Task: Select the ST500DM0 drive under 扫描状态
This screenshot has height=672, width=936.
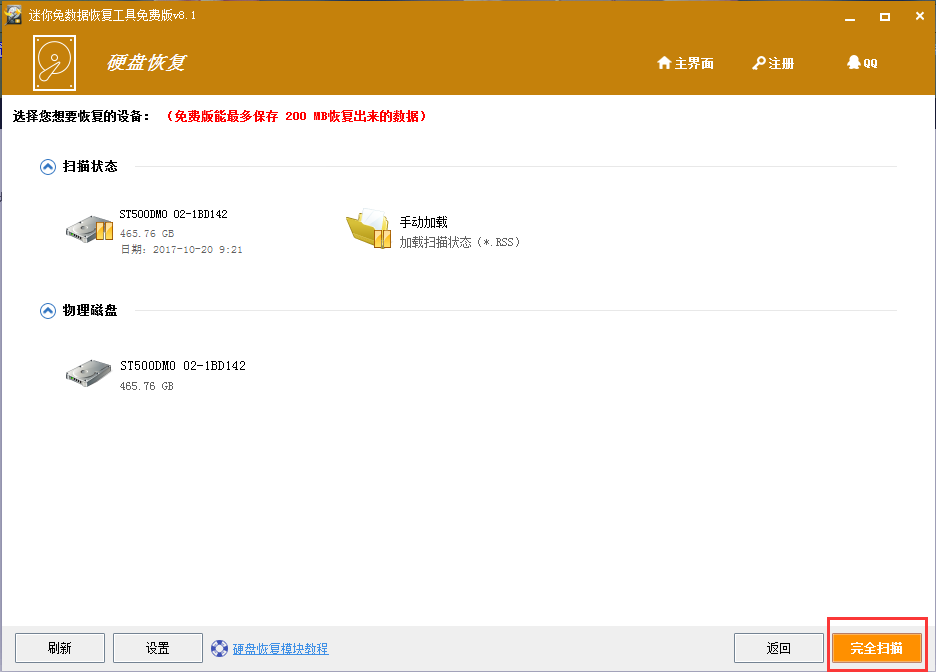Action: point(88,228)
